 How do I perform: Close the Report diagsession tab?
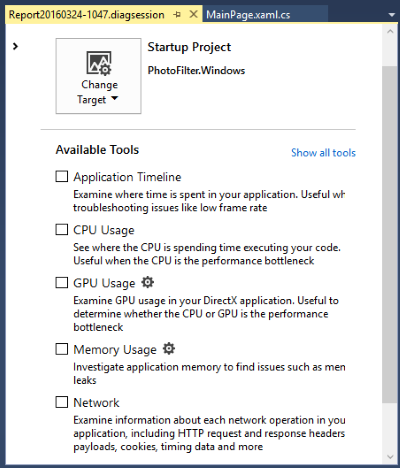(x=193, y=14)
